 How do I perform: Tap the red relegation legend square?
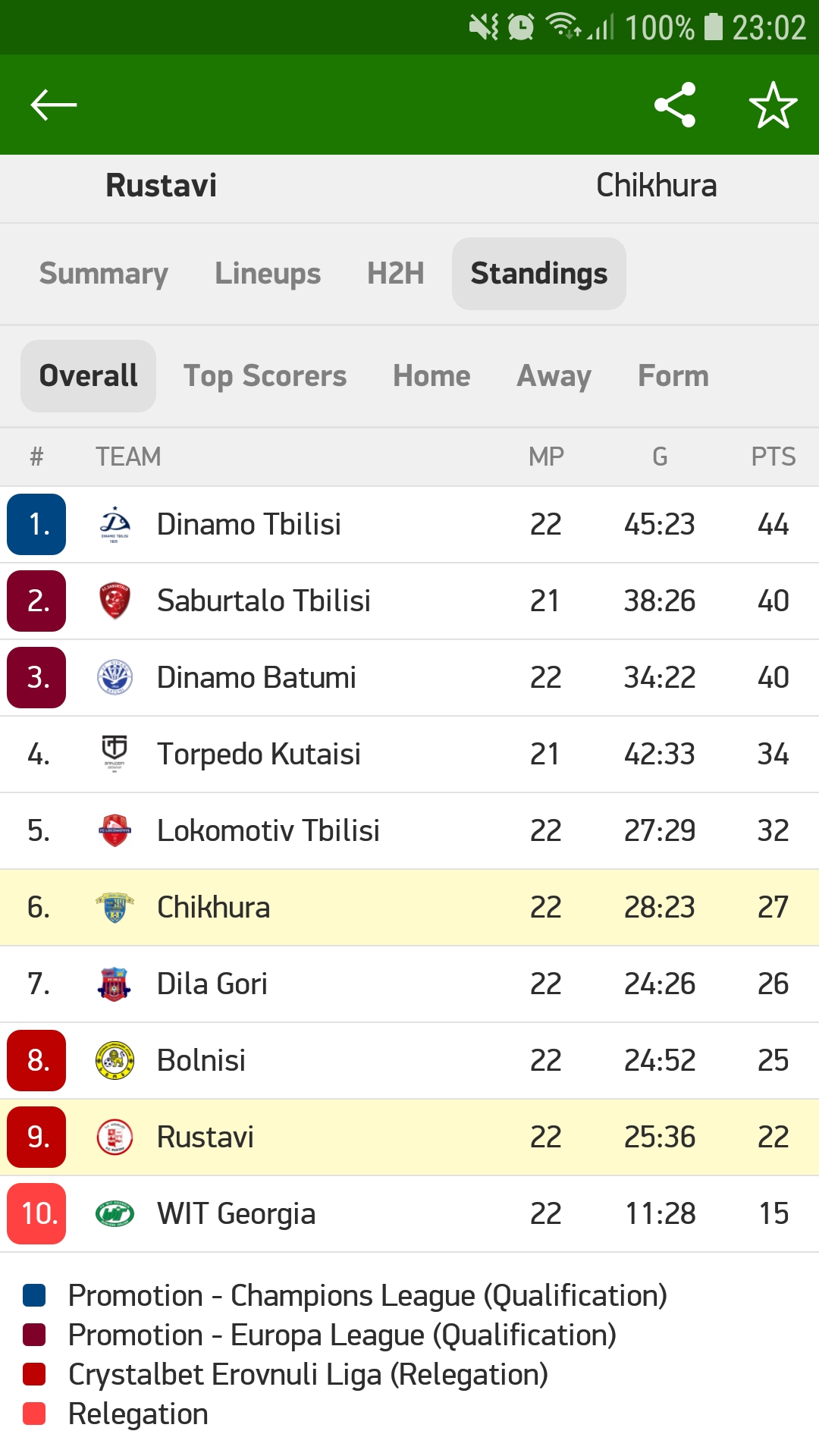(x=36, y=1373)
